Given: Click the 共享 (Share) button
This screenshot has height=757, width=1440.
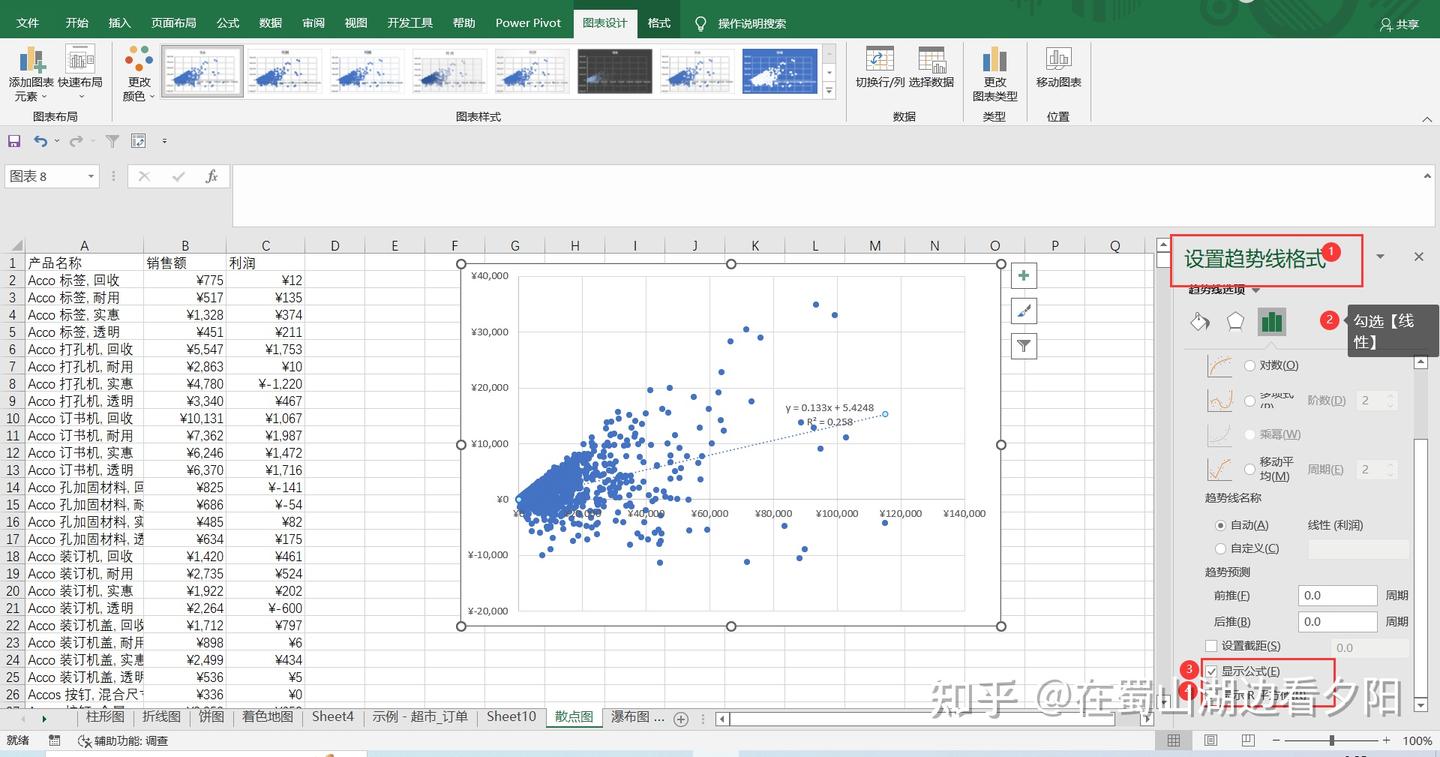Looking at the screenshot, I should click(x=1399, y=24).
